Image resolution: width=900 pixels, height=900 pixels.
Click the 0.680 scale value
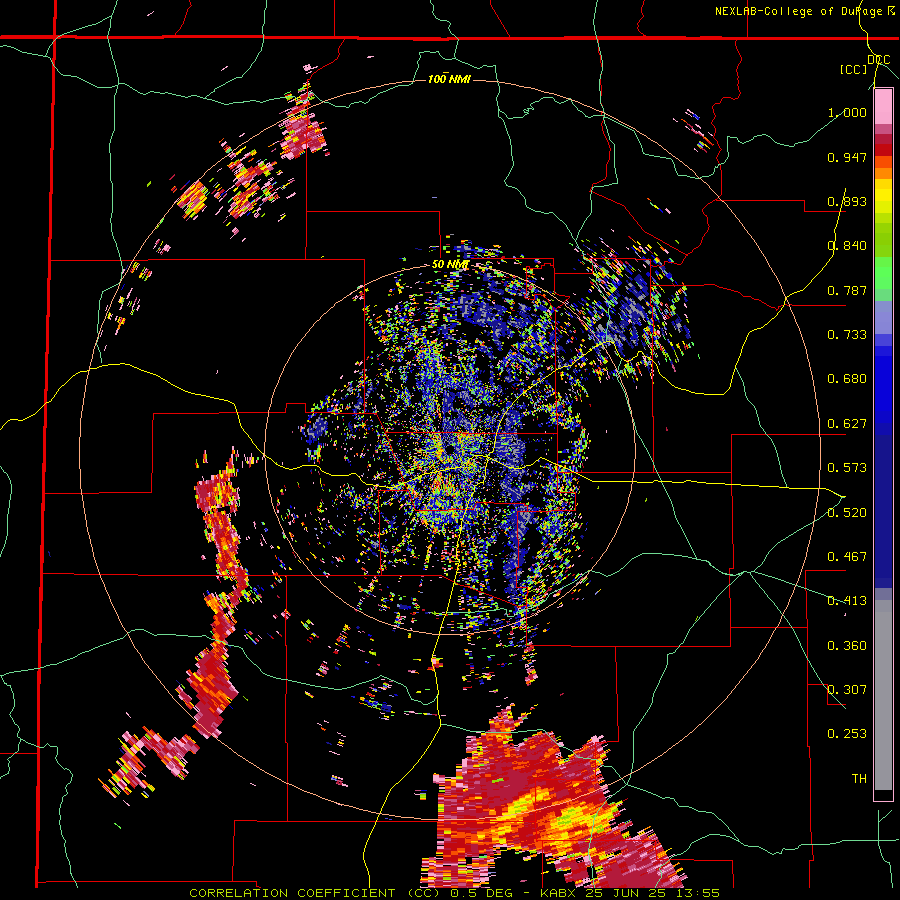click(x=847, y=379)
